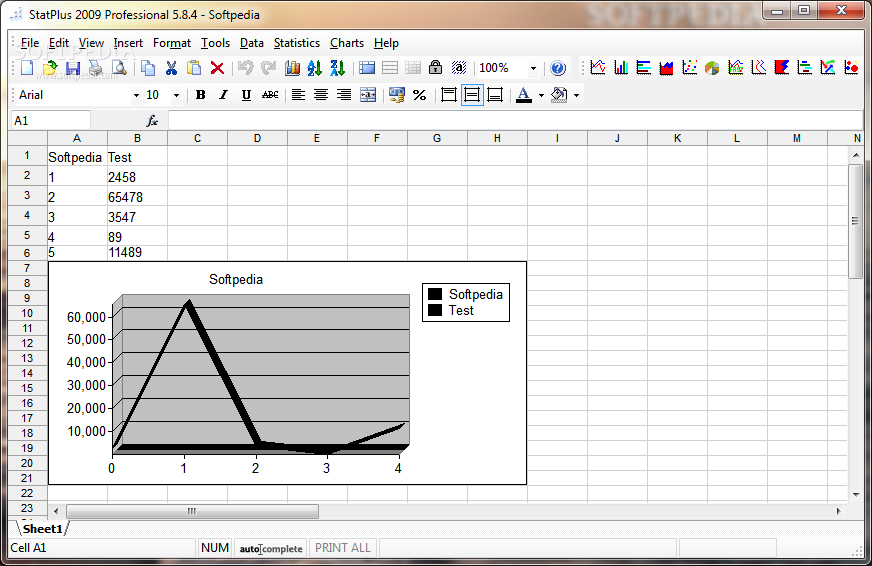Toggle strikethrough ABC formatting
Image resolution: width=872 pixels, height=566 pixels.
point(270,95)
